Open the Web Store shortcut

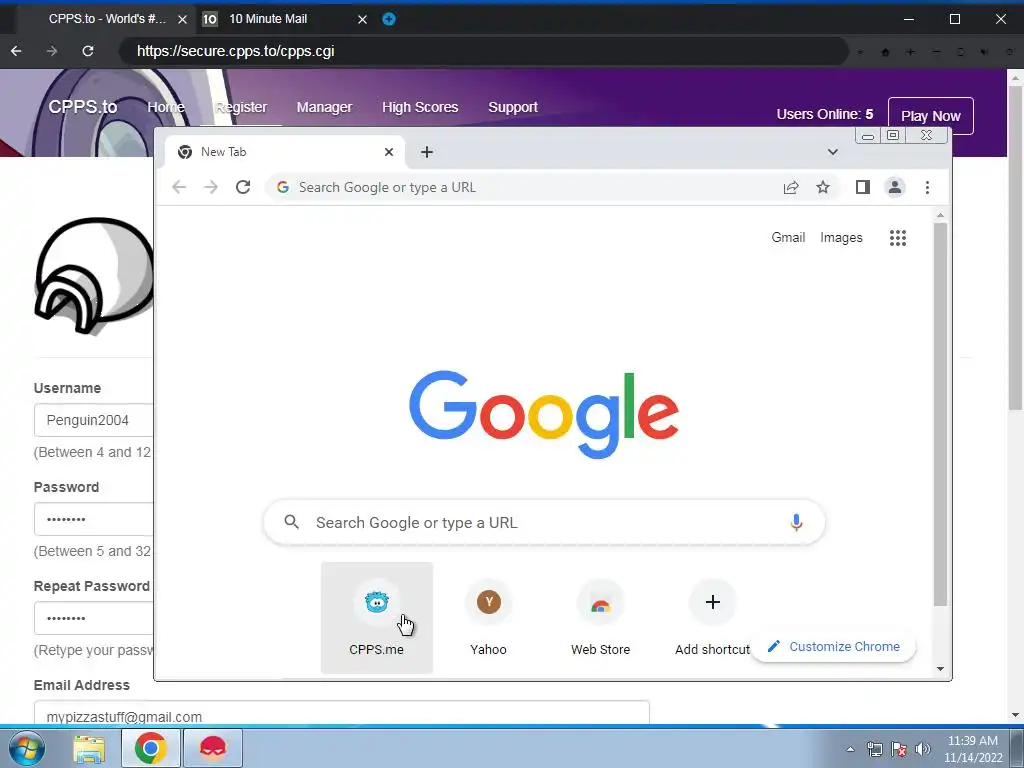point(600,617)
